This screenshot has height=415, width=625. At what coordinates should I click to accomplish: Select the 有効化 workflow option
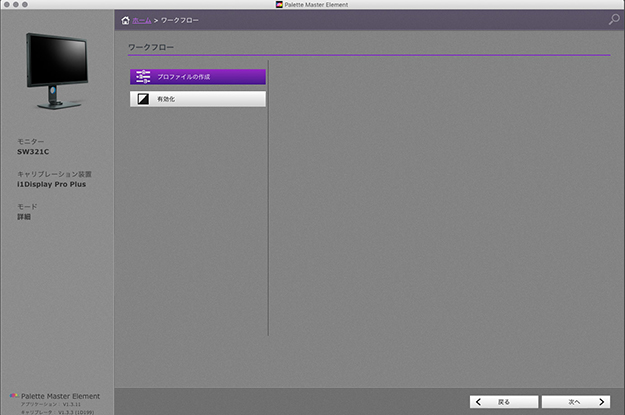pyautogui.click(x=198, y=99)
